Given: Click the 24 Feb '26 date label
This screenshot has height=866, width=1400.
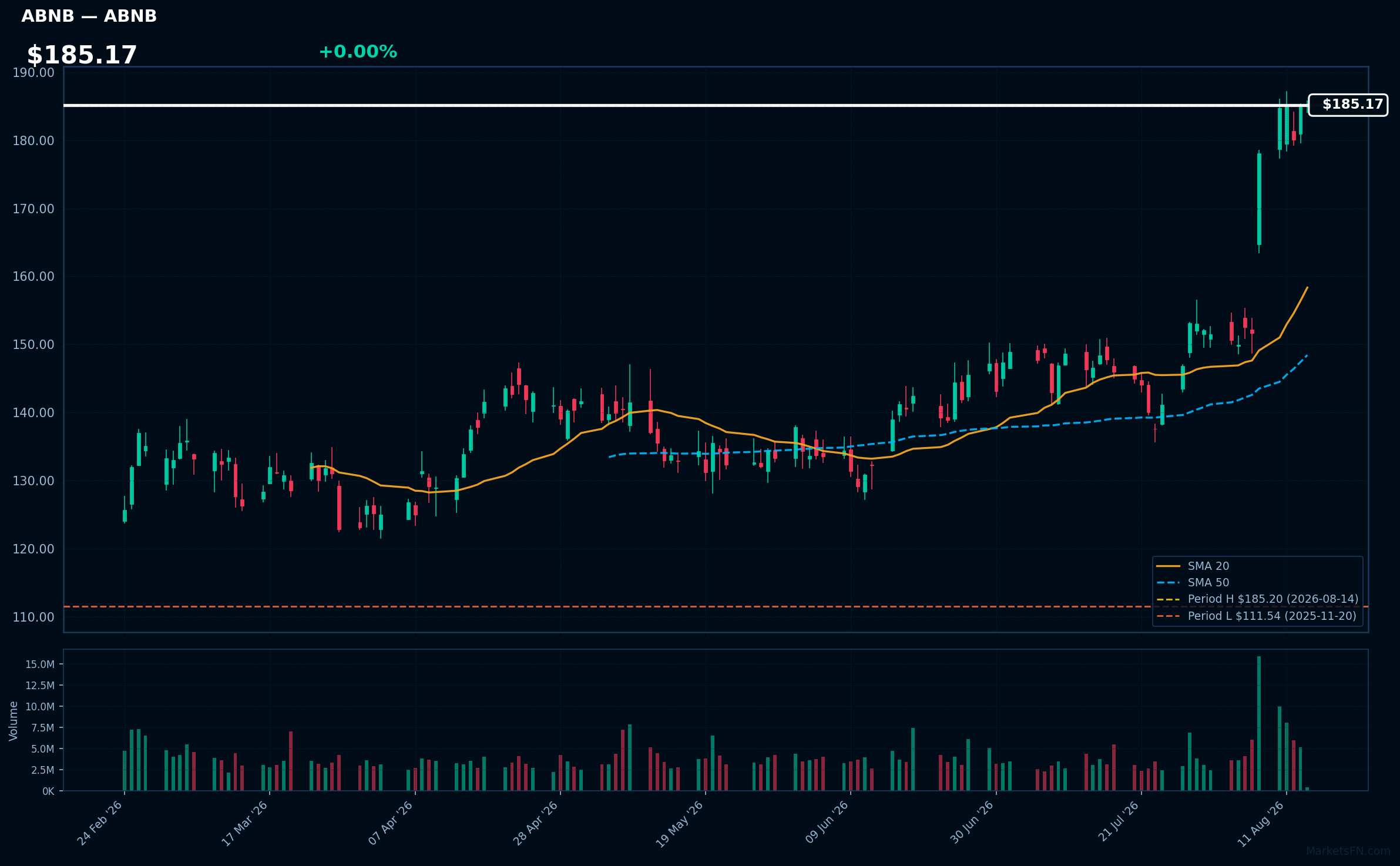Looking at the screenshot, I should tap(100, 824).
